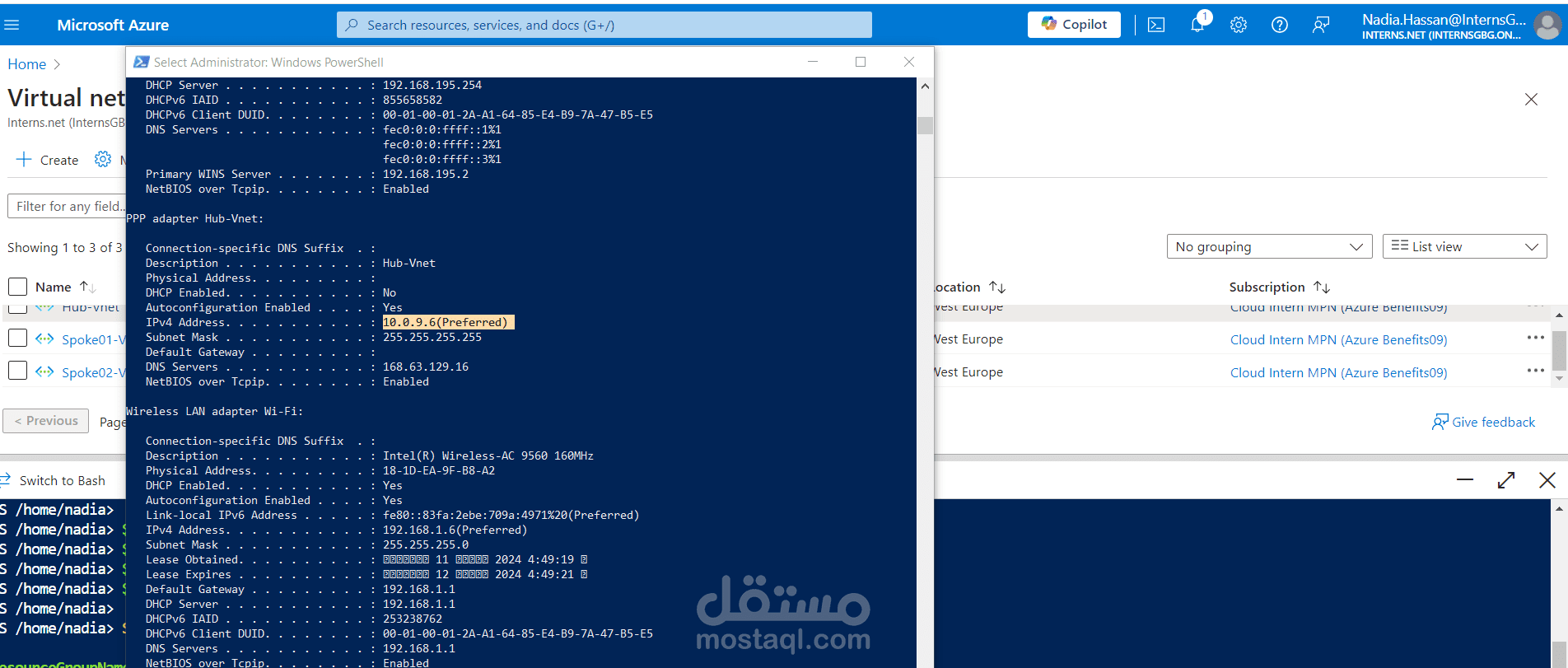Open portal settings gear
Image resolution: width=1568 pixels, height=668 pixels.
point(1239,25)
